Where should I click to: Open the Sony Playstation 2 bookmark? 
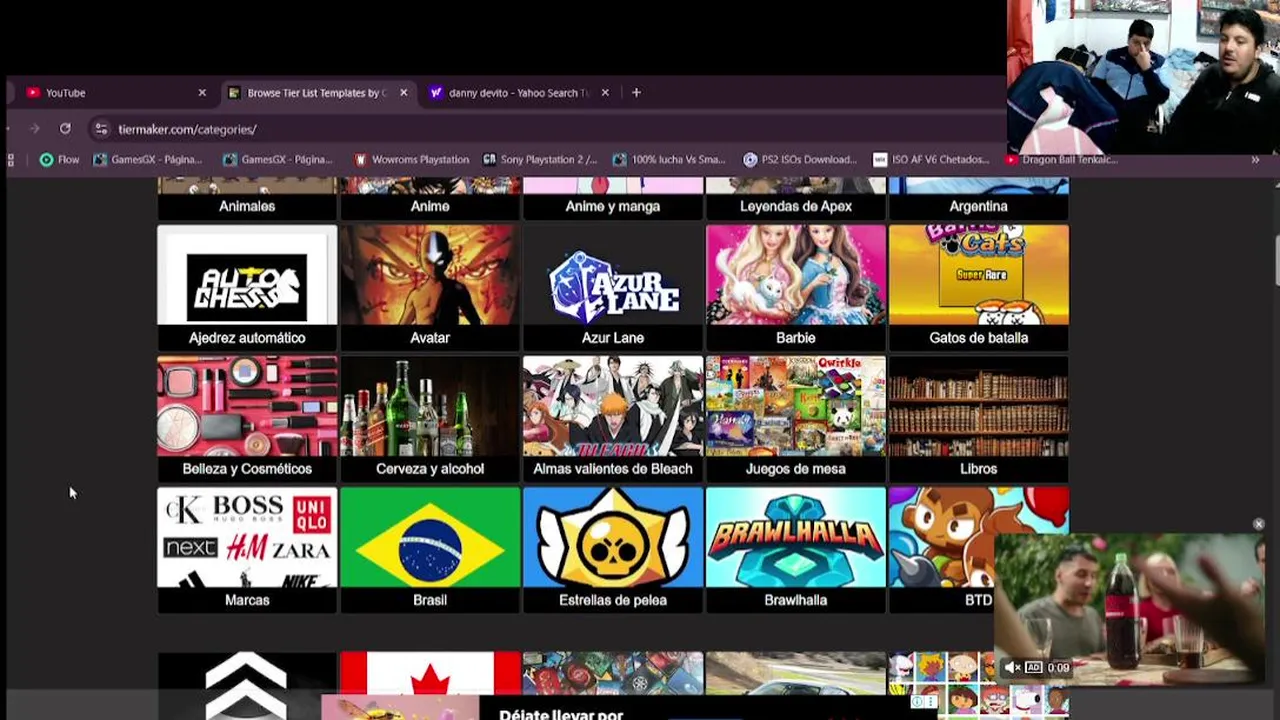pyautogui.click(x=540, y=159)
